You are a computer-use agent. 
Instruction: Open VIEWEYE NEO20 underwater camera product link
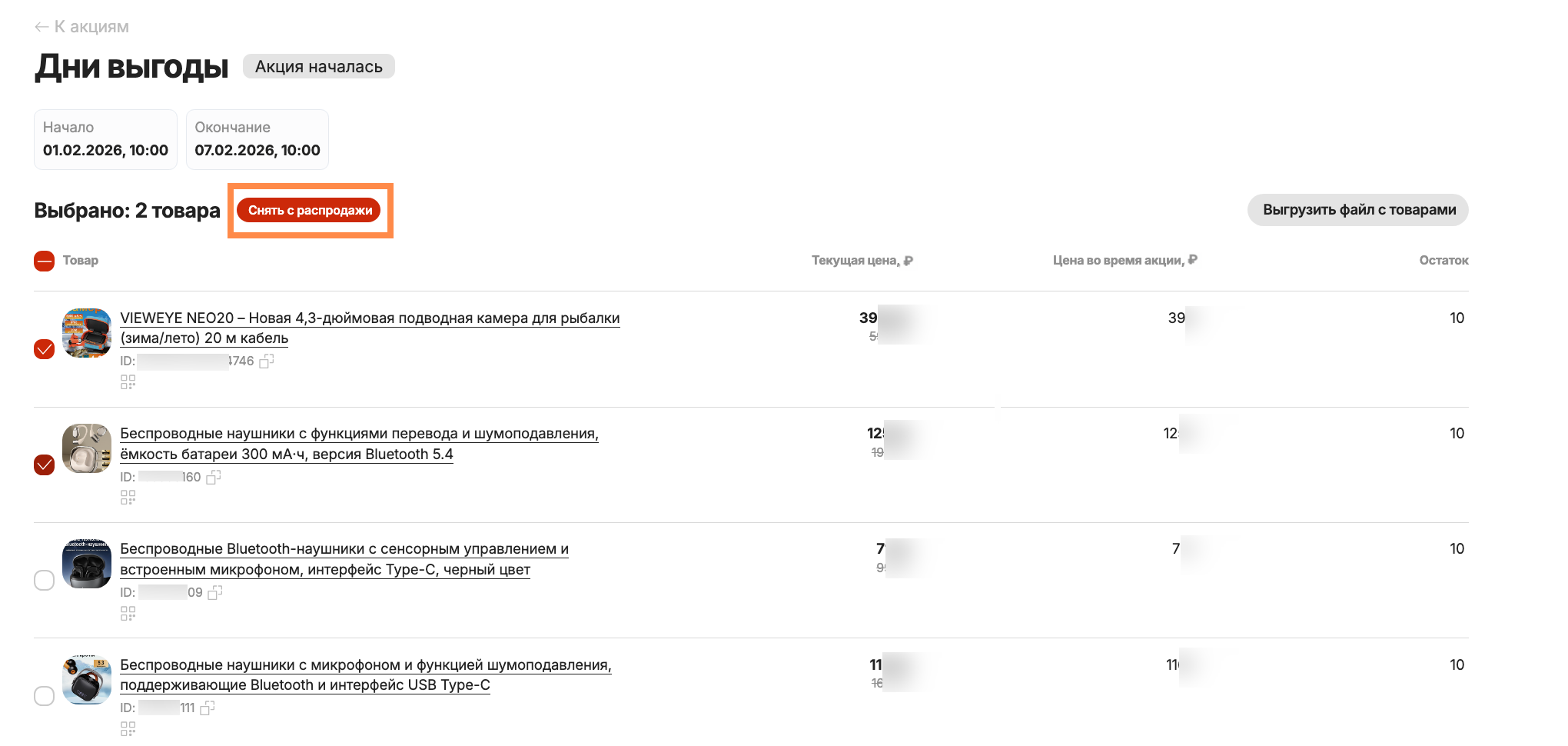369,318
